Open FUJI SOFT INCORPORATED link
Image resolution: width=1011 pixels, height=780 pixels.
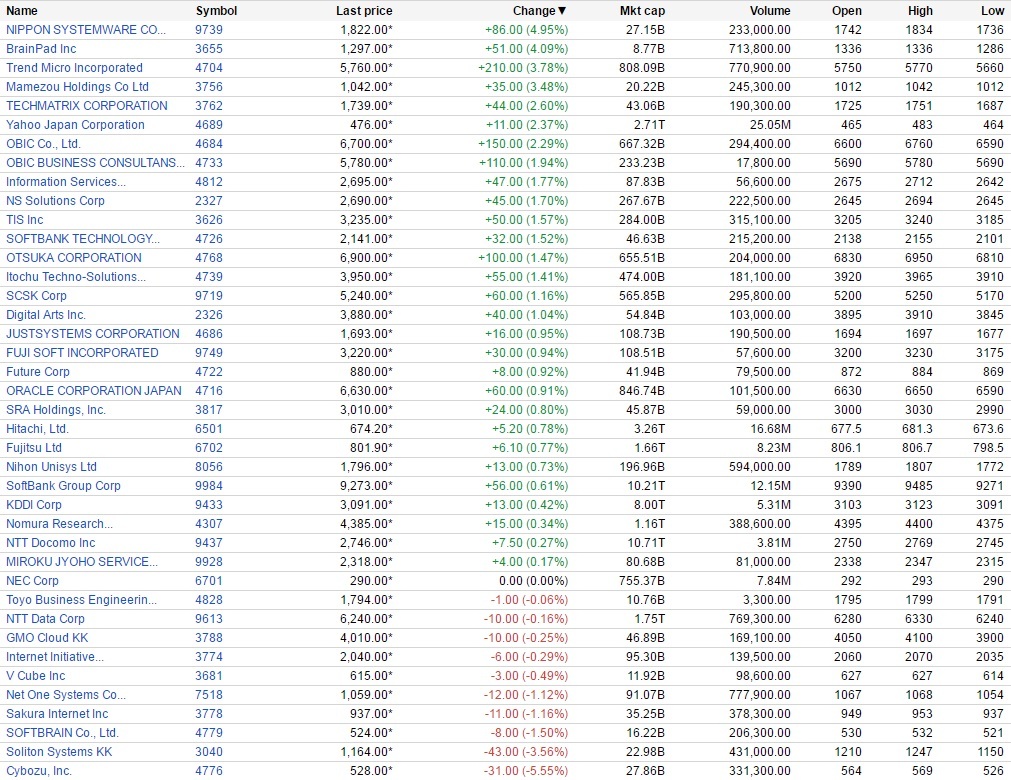[x=82, y=353]
